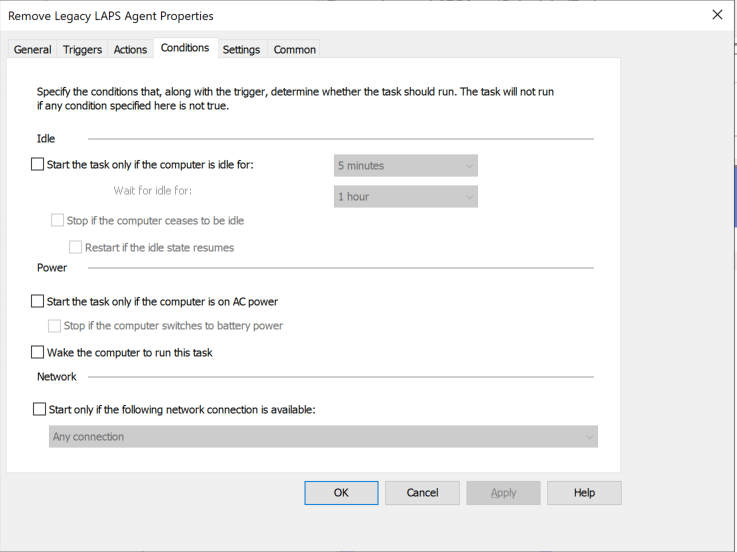Toggle stop if computer switches to battery power
The image size is (737, 552).
click(55, 325)
